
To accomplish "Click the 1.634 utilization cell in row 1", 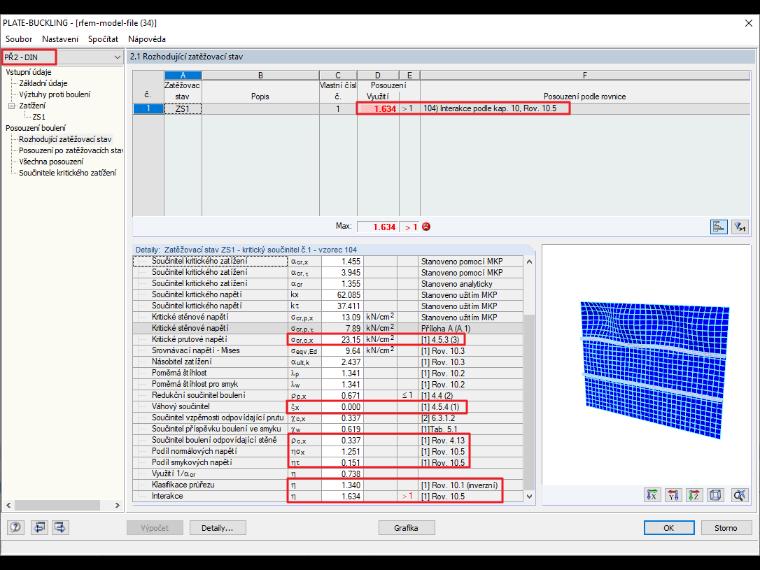I will pos(378,109).
